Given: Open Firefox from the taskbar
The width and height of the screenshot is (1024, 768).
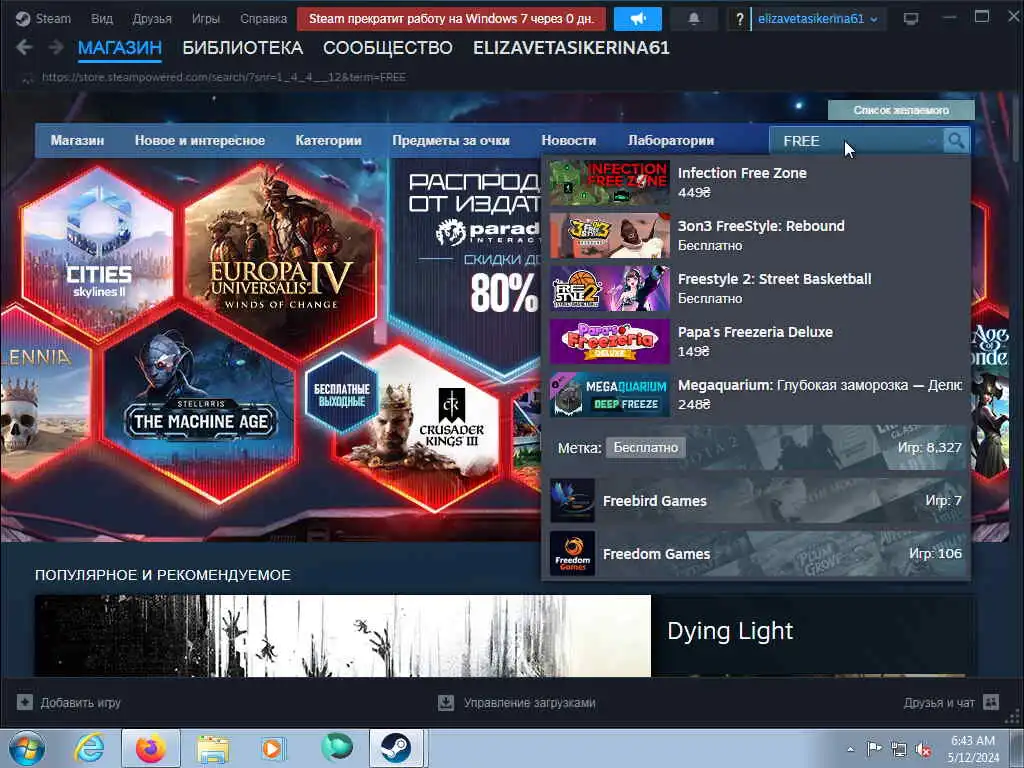Looking at the screenshot, I should pyautogui.click(x=150, y=748).
